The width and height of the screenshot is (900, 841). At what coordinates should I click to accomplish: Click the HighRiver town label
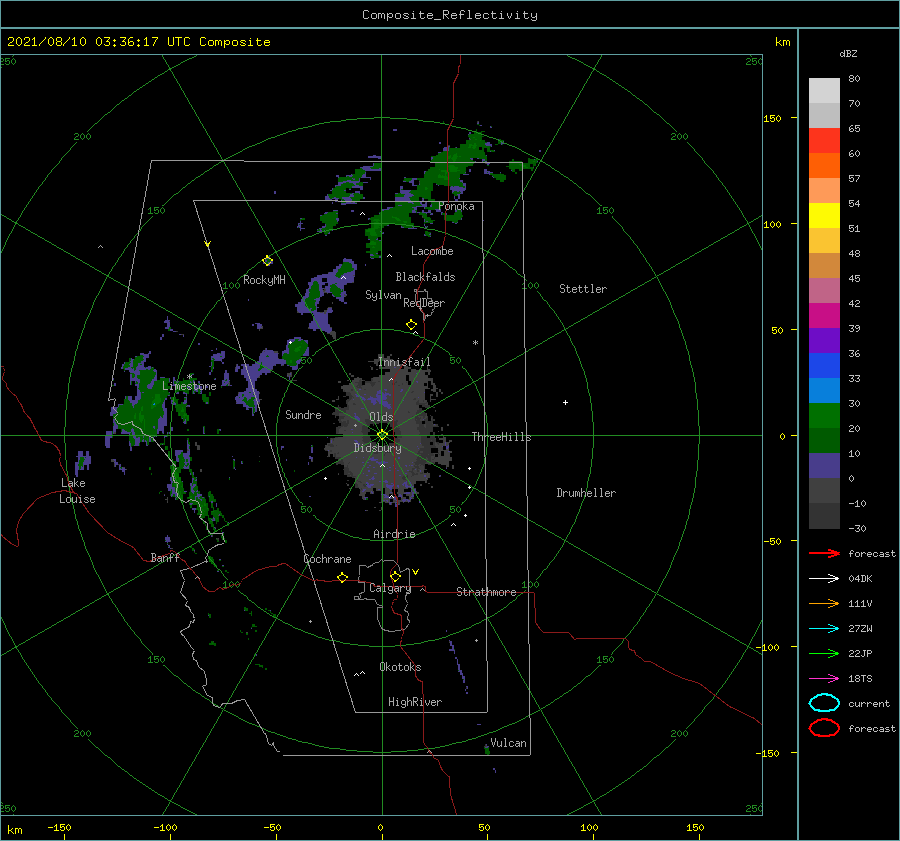click(x=415, y=702)
